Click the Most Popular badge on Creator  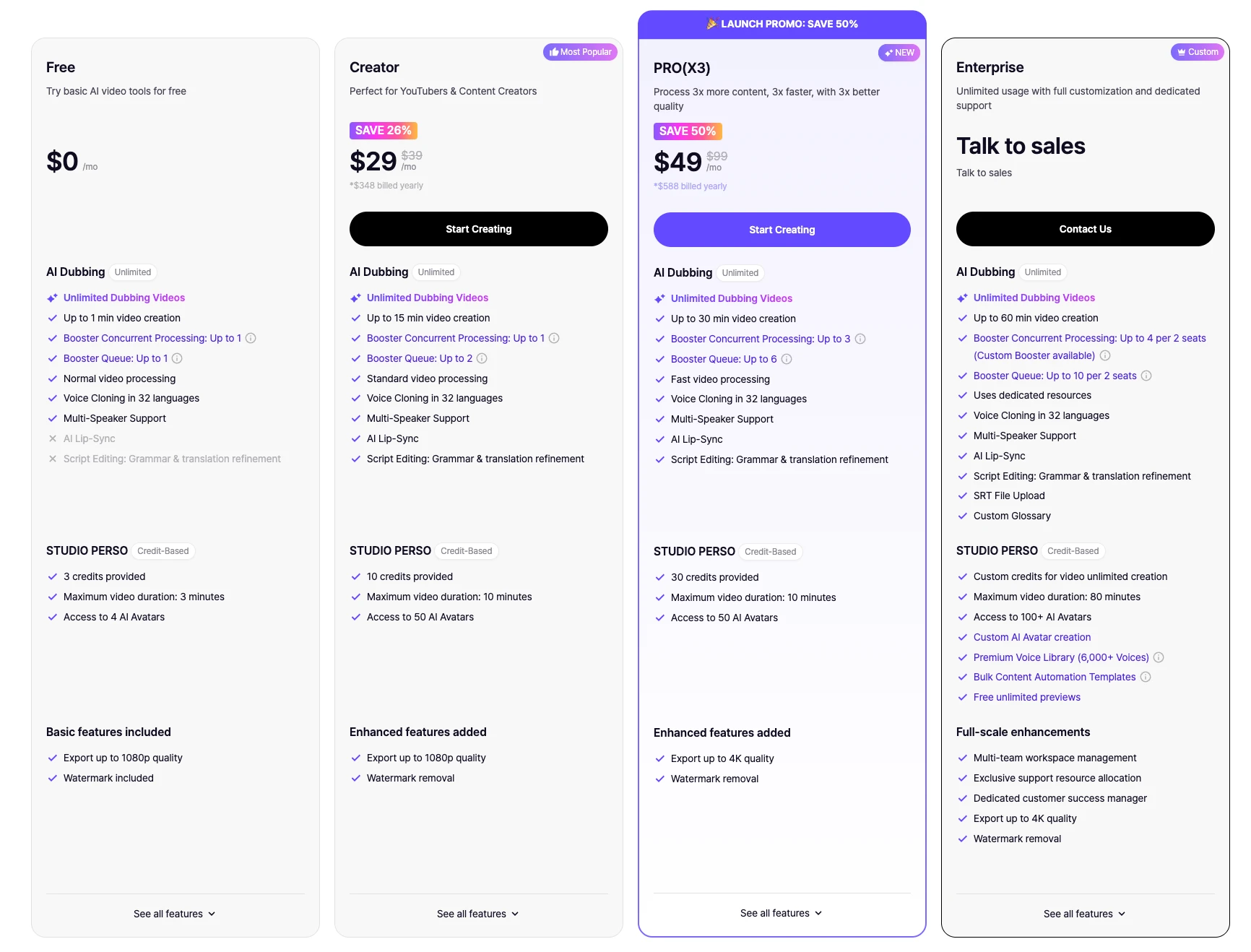click(x=580, y=52)
